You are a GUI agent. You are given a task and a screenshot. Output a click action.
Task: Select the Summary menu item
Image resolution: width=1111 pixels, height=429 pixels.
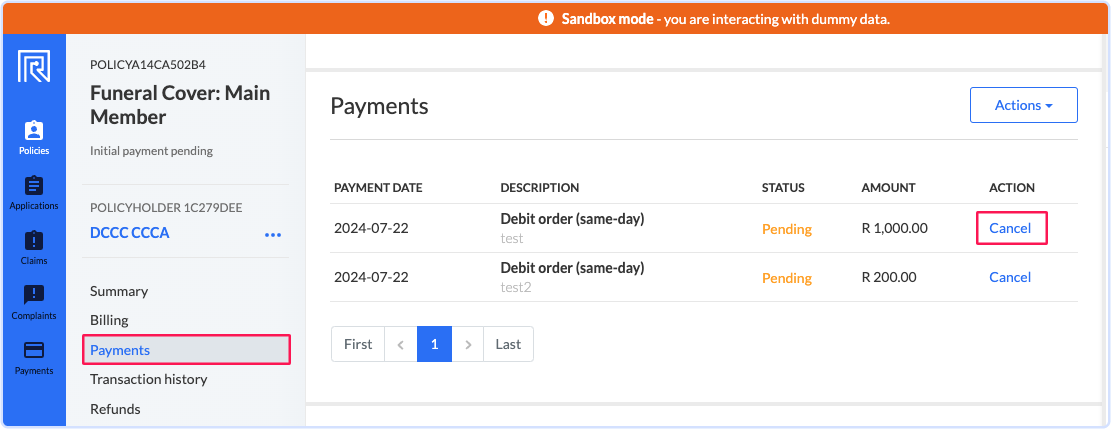click(119, 291)
